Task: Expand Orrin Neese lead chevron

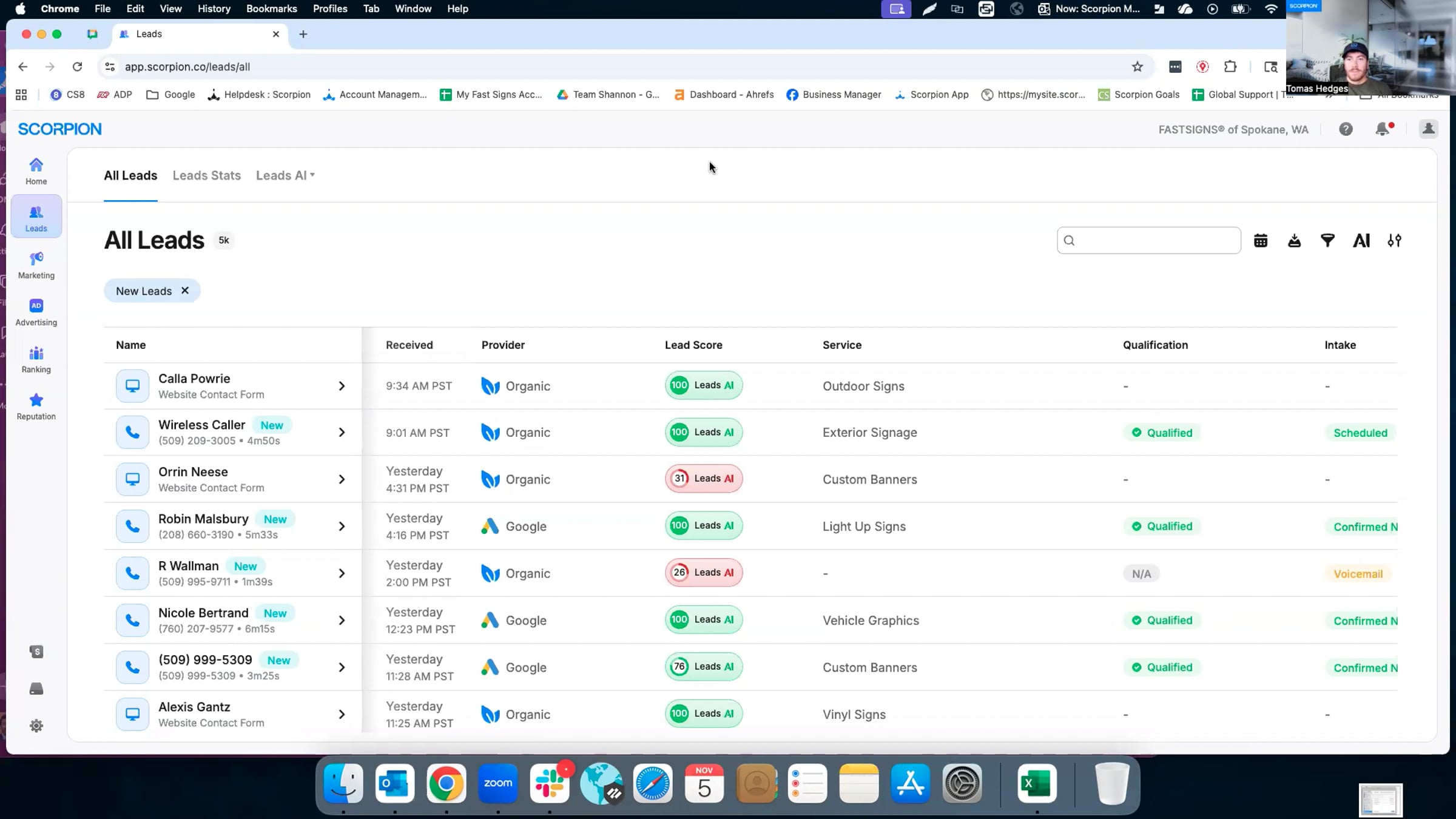Action: coord(342,479)
